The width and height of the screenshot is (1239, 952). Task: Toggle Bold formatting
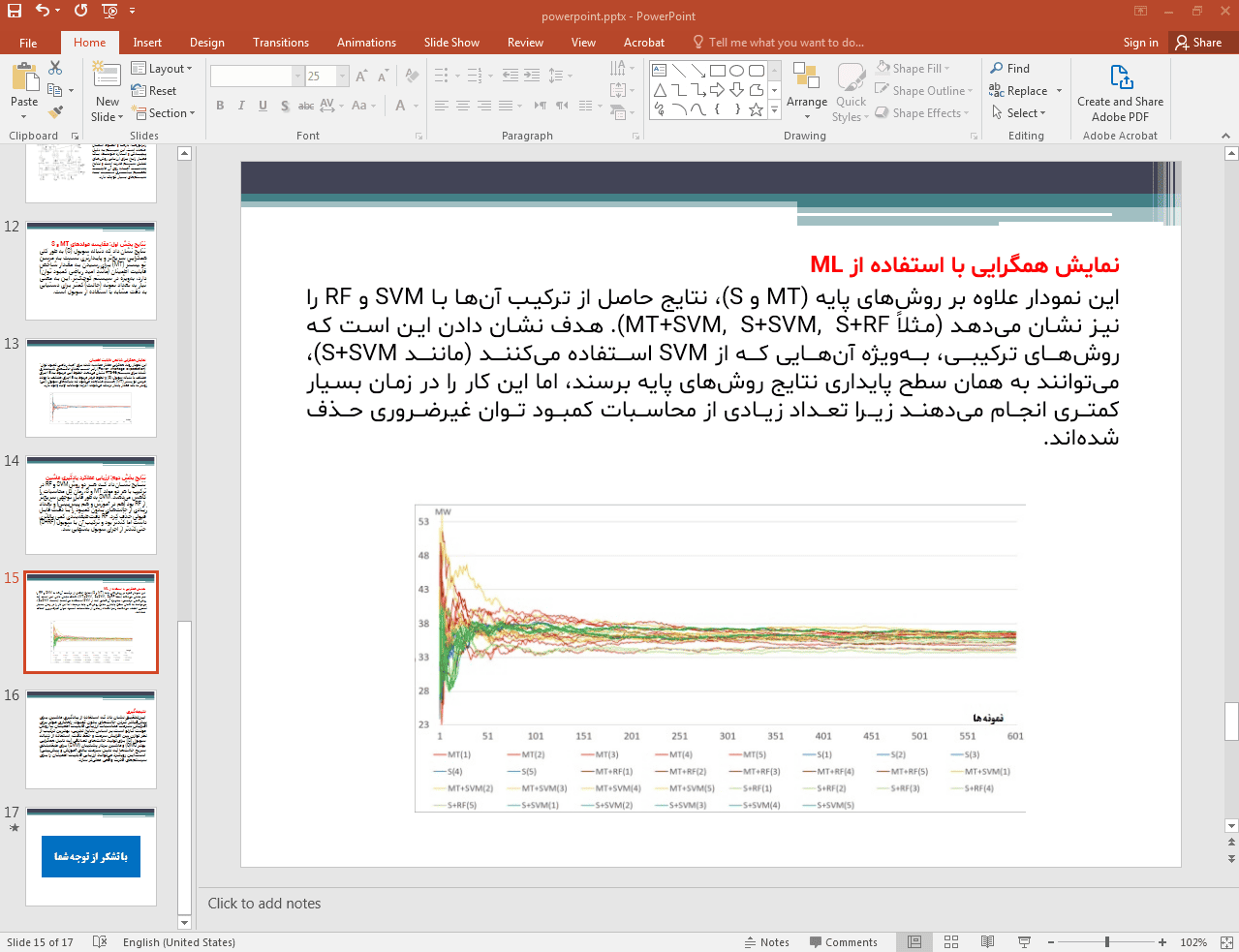click(220, 106)
